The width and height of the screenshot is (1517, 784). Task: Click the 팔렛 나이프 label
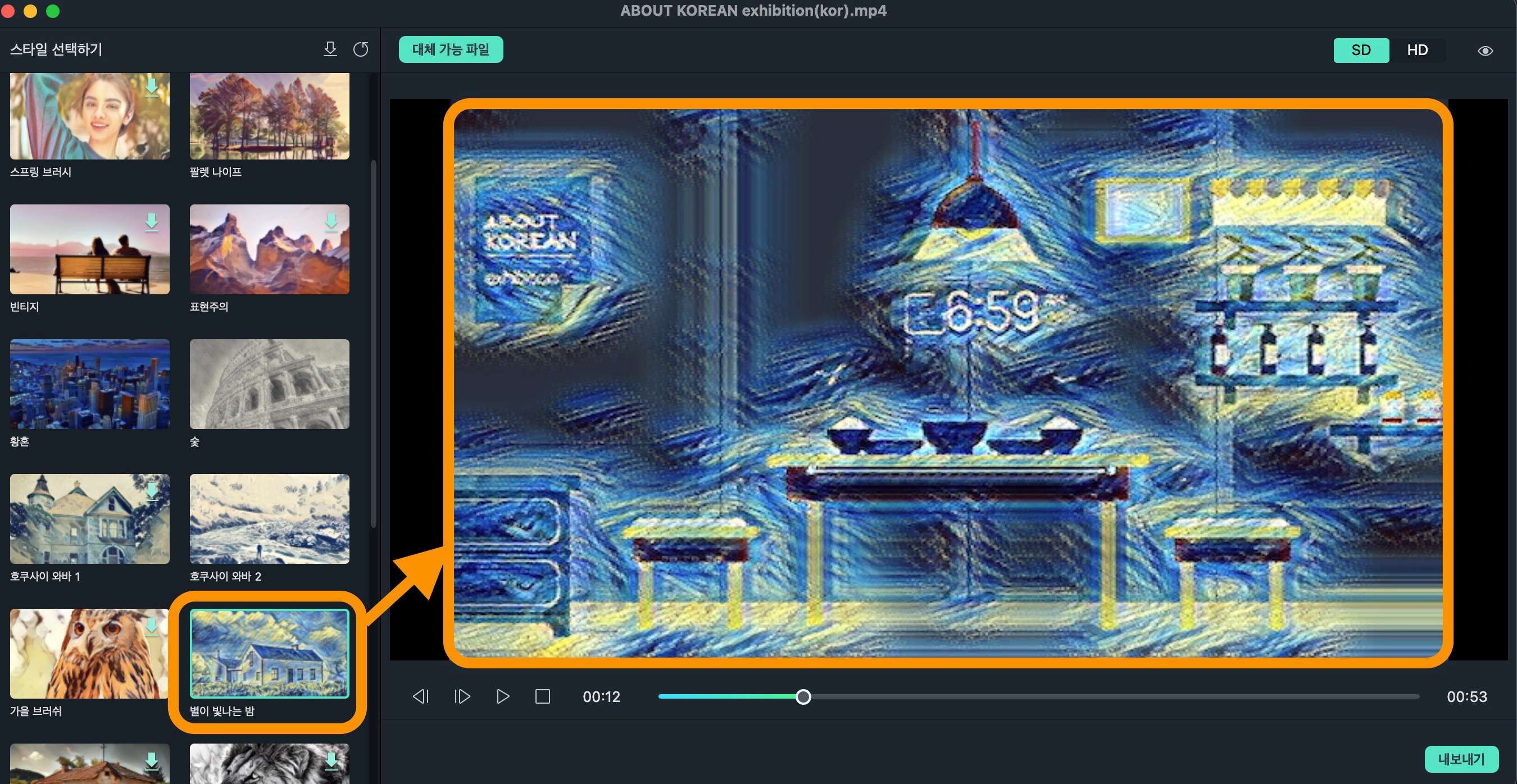click(216, 172)
